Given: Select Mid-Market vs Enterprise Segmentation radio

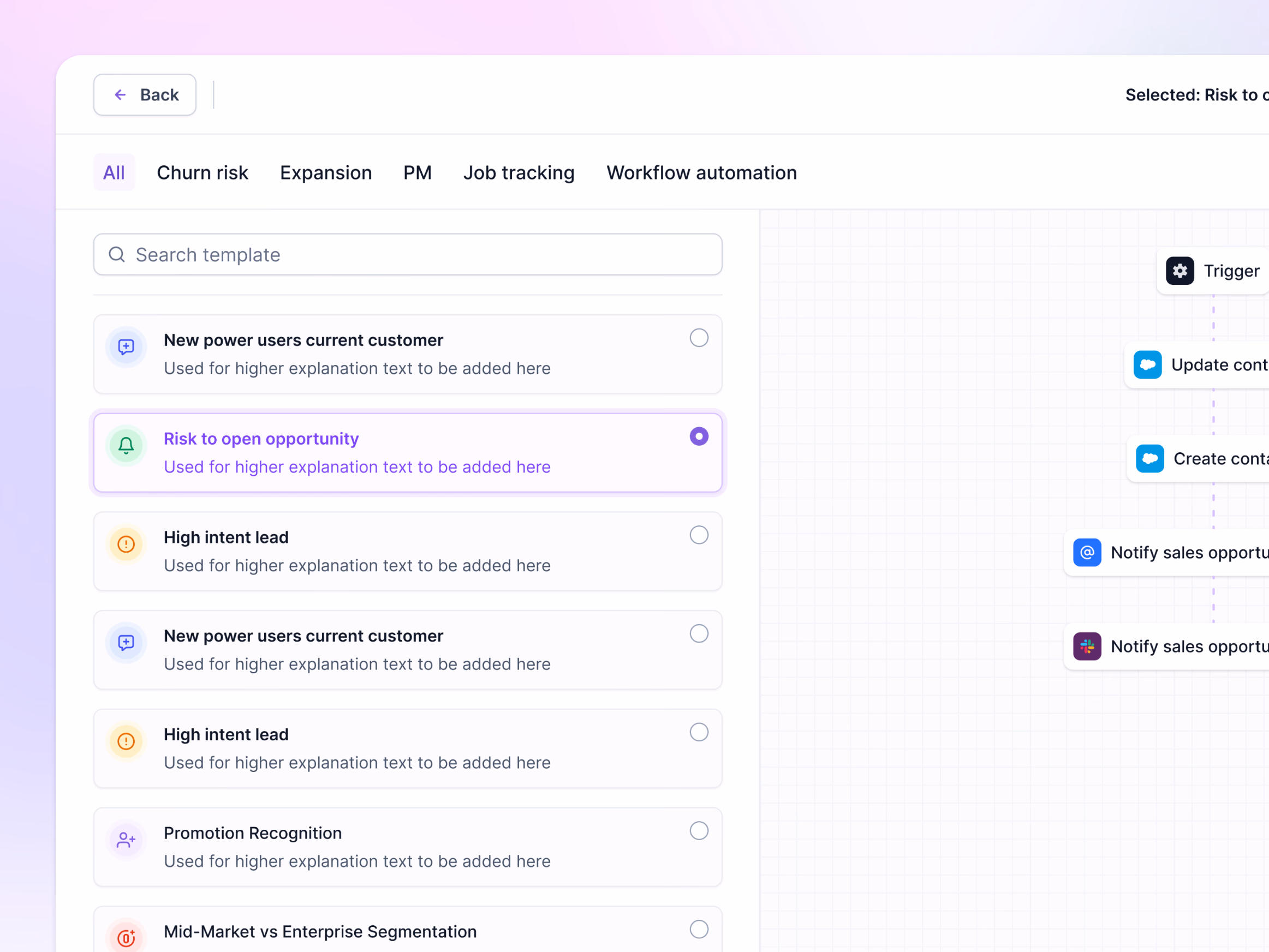Looking at the screenshot, I should click(x=699, y=930).
